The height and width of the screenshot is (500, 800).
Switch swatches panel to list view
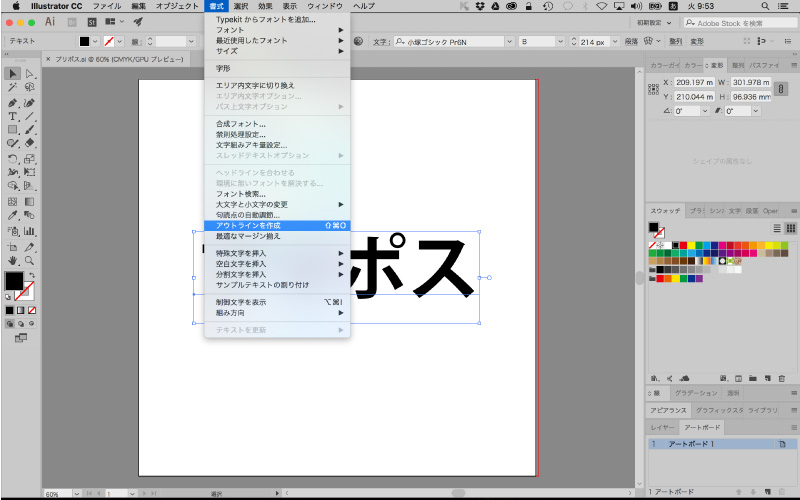tap(776, 228)
